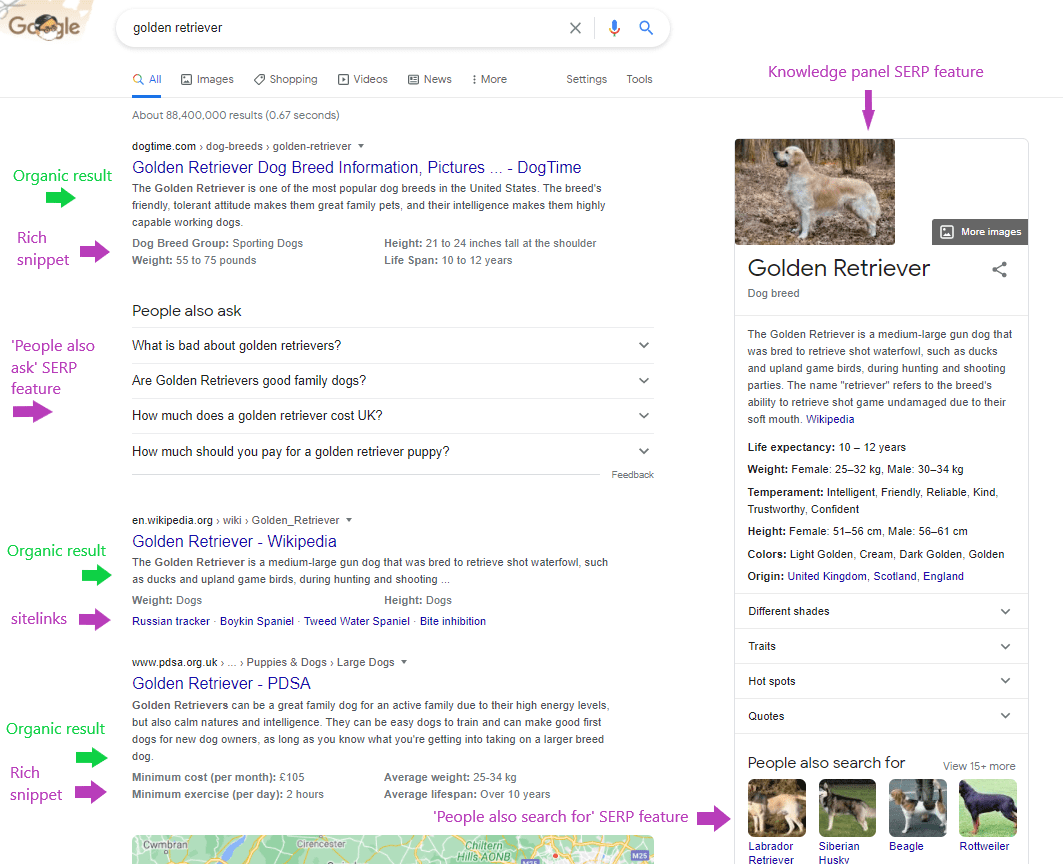Expand "Are Golden Retrievers good family dogs?"

coord(644,381)
